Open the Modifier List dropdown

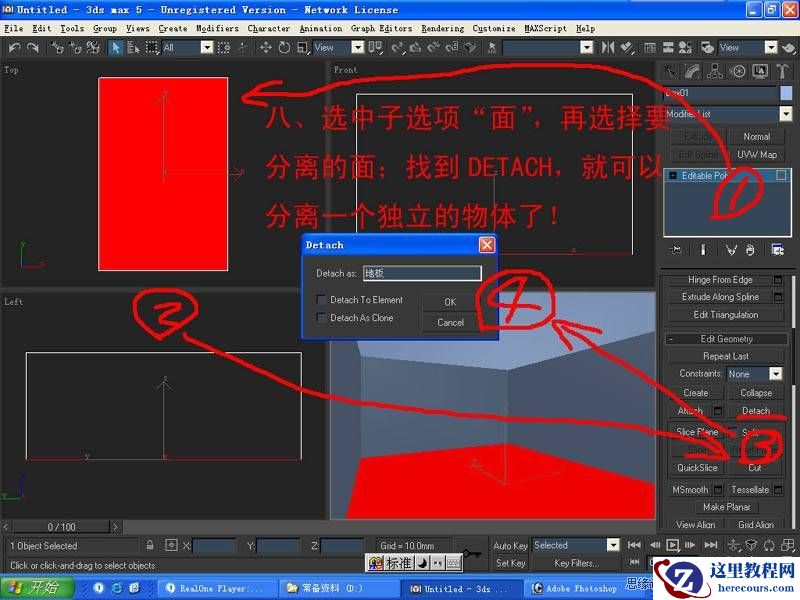[785, 114]
